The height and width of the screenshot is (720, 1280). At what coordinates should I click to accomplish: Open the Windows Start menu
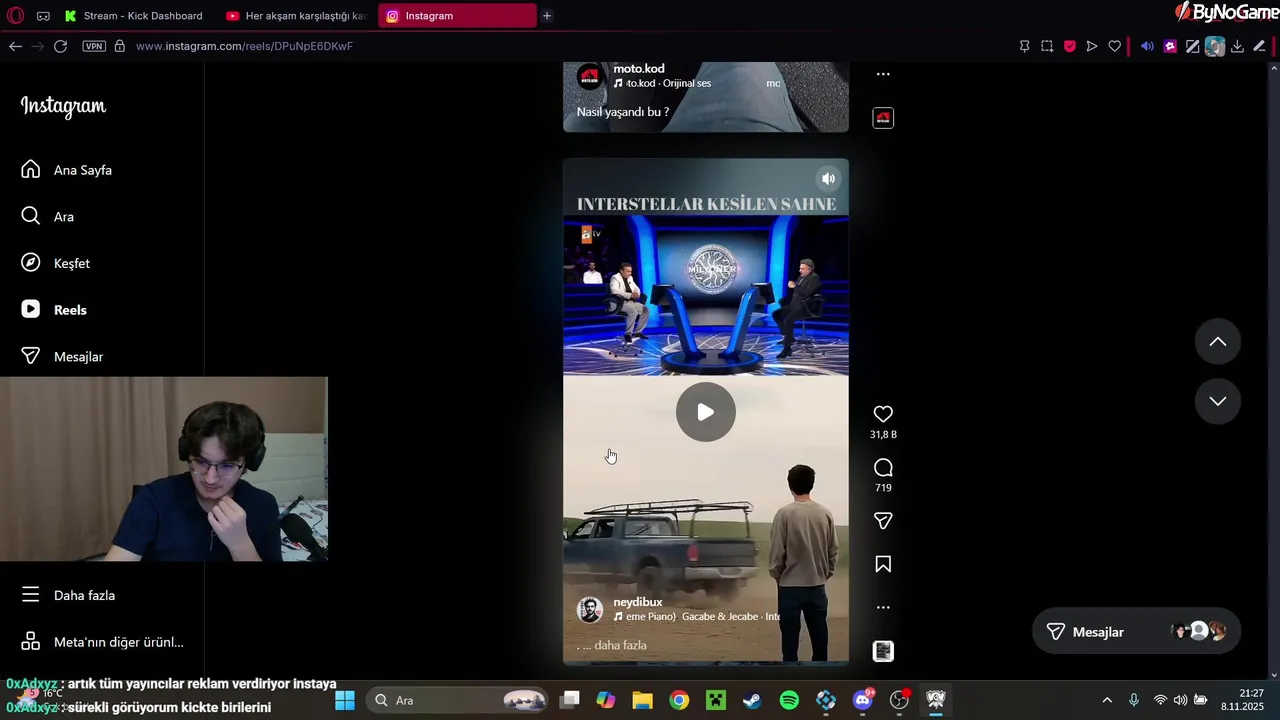click(345, 700)
